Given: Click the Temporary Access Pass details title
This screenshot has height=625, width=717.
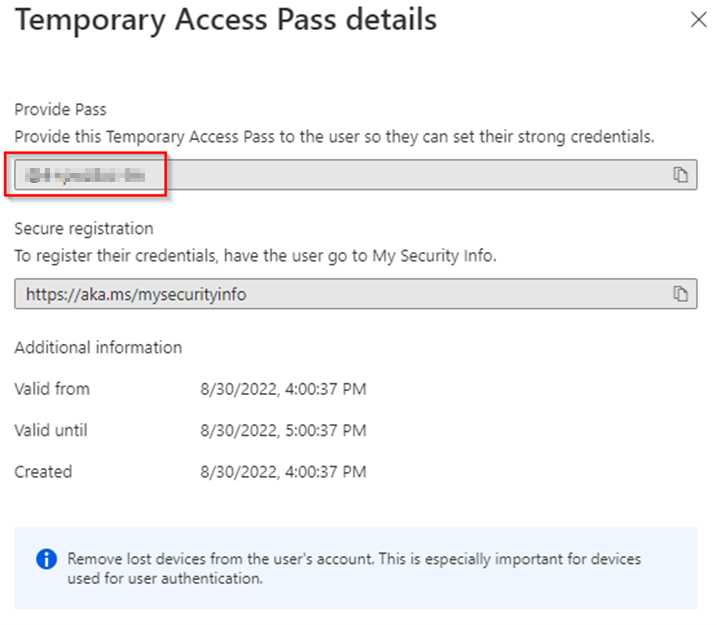Looking at the screenshot, I should (226, 20).
